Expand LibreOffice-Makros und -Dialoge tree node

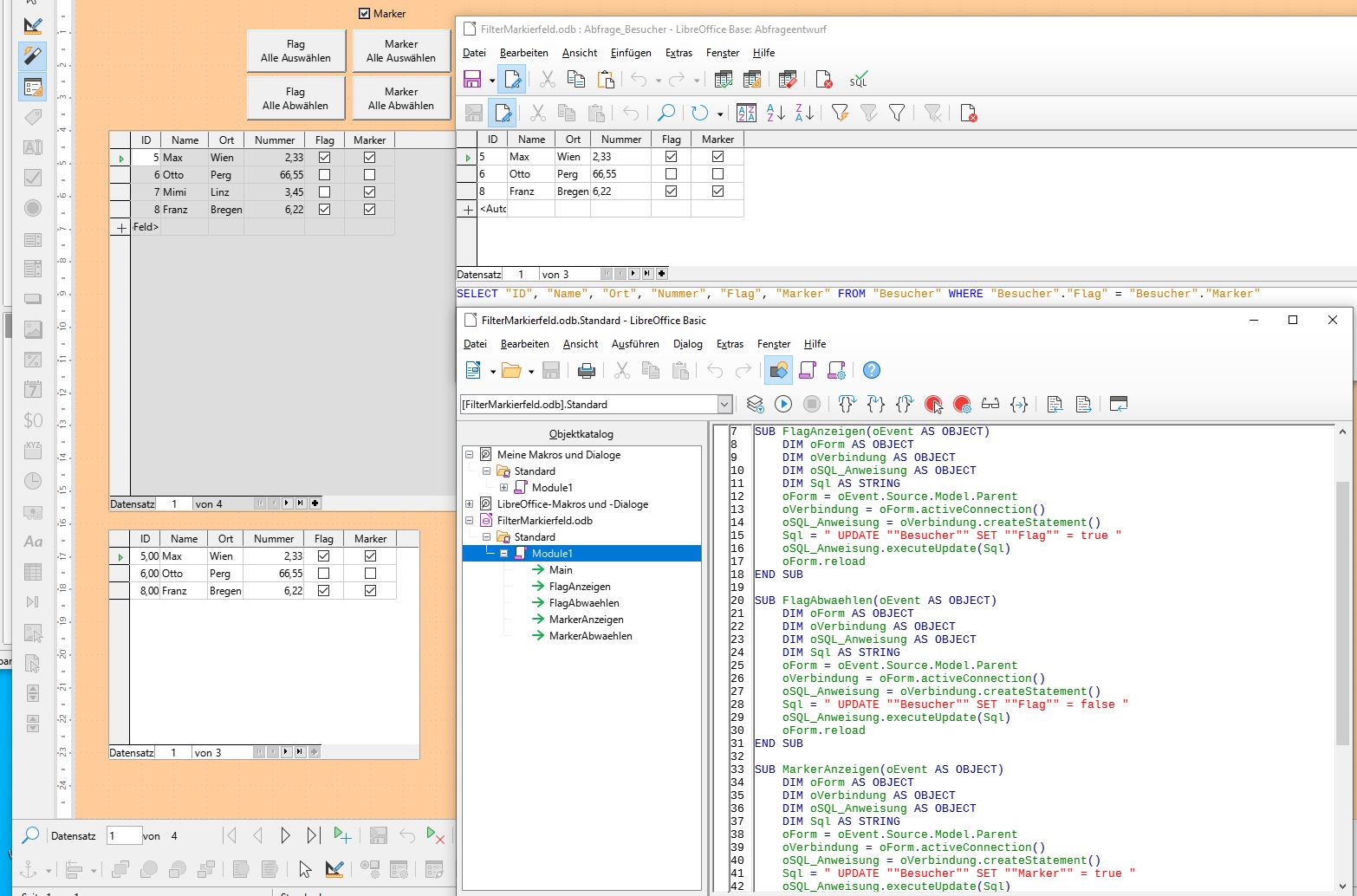click(x=469, y=503)
